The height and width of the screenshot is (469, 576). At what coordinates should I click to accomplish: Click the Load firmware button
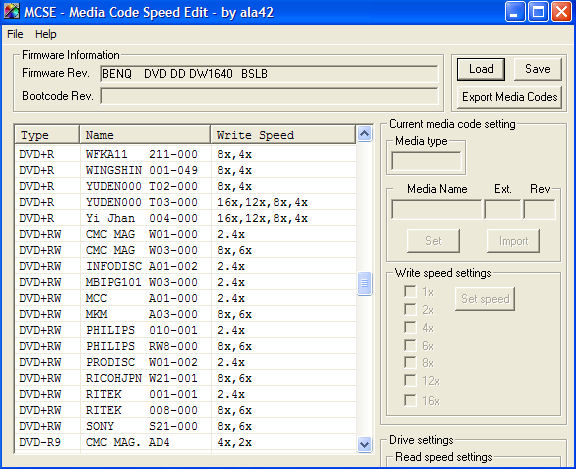481,69
